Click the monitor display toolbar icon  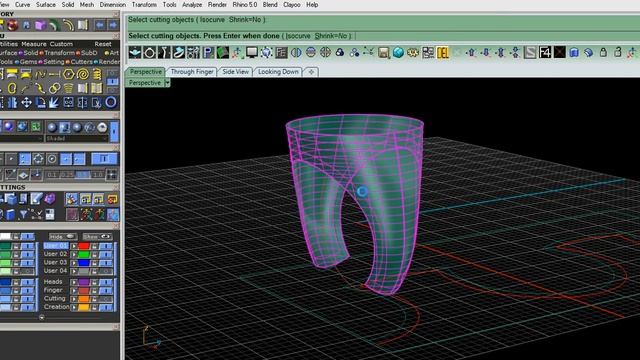tap(252, 52)
